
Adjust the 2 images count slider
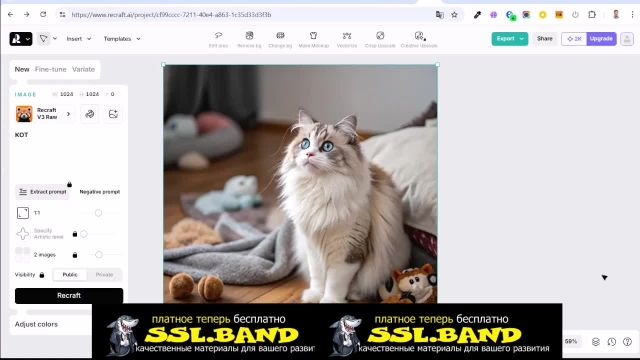(x=99, y=255)
